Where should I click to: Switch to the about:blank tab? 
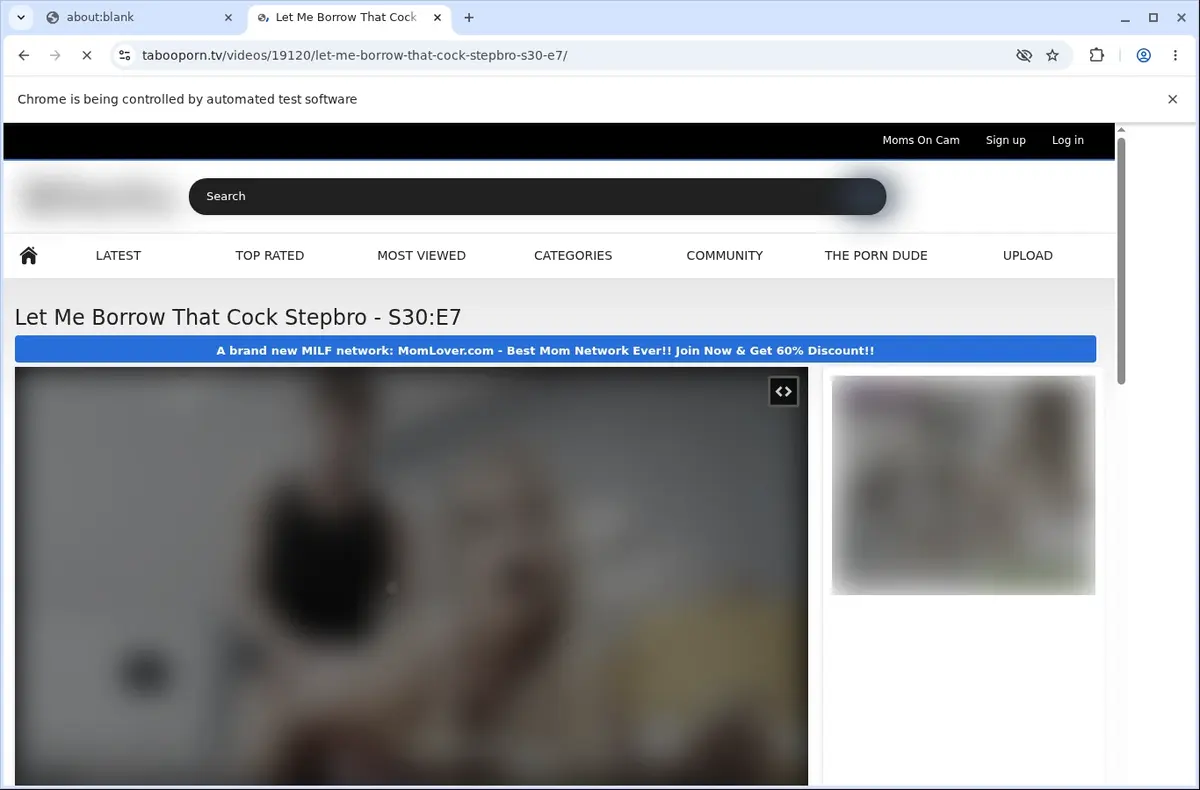(140, 18)
